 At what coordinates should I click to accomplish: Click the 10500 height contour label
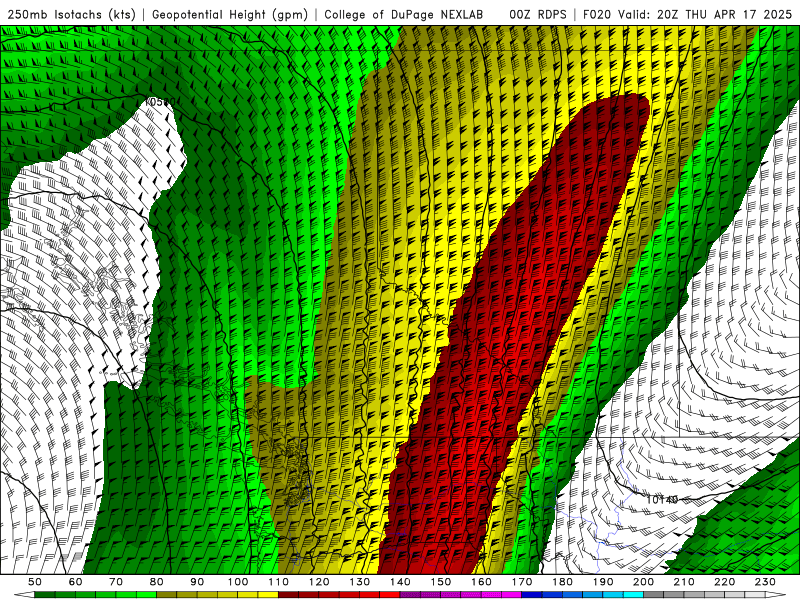coord(159,102)
